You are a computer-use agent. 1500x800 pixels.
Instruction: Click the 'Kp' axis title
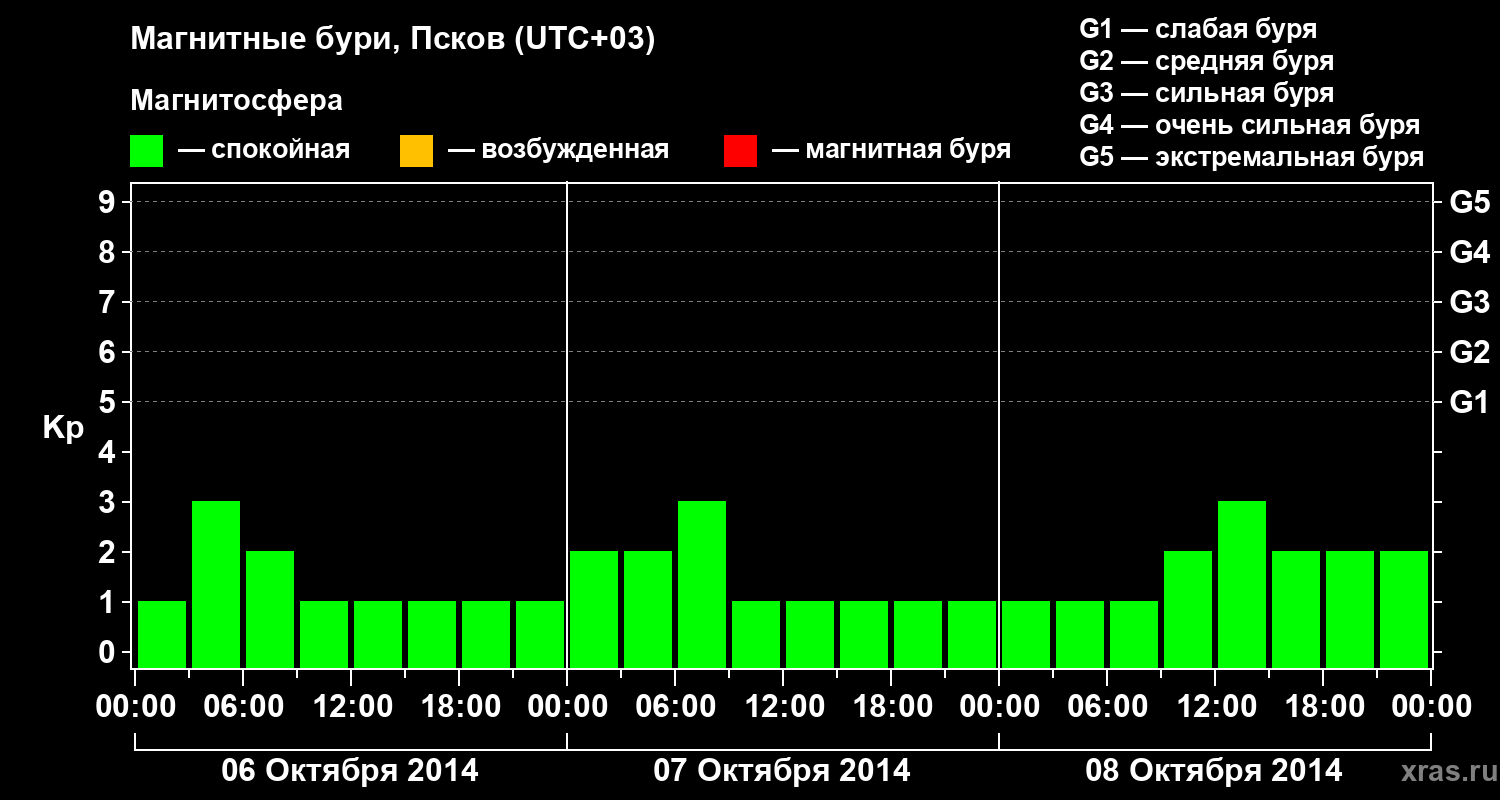click(x=63, y=428)
